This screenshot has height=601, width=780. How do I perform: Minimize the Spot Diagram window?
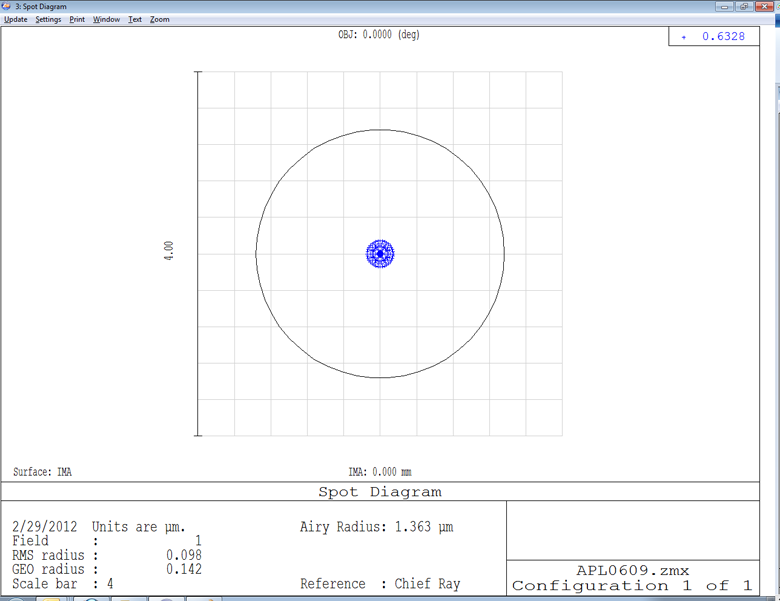725,6
